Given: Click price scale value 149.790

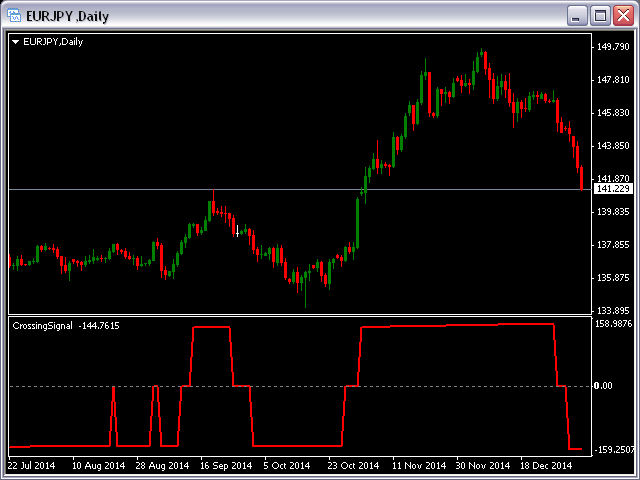Looking at the screenshot, I should [x=613, y=47].
